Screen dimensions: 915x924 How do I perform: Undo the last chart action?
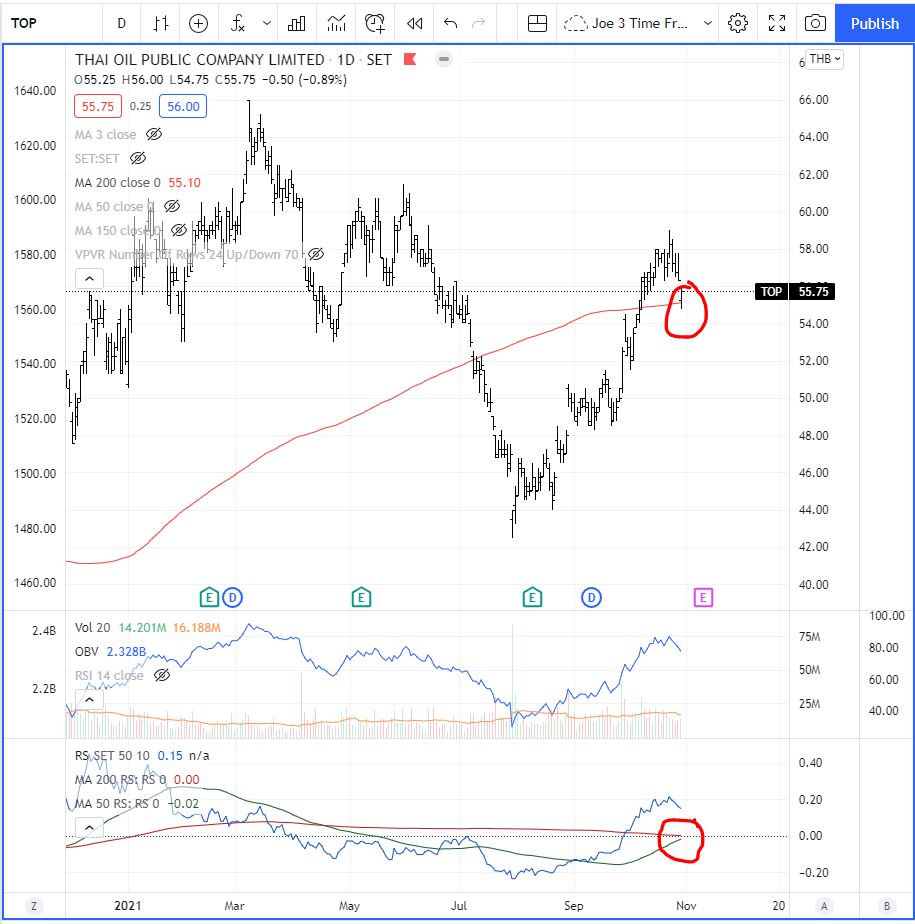click(450, 23)
